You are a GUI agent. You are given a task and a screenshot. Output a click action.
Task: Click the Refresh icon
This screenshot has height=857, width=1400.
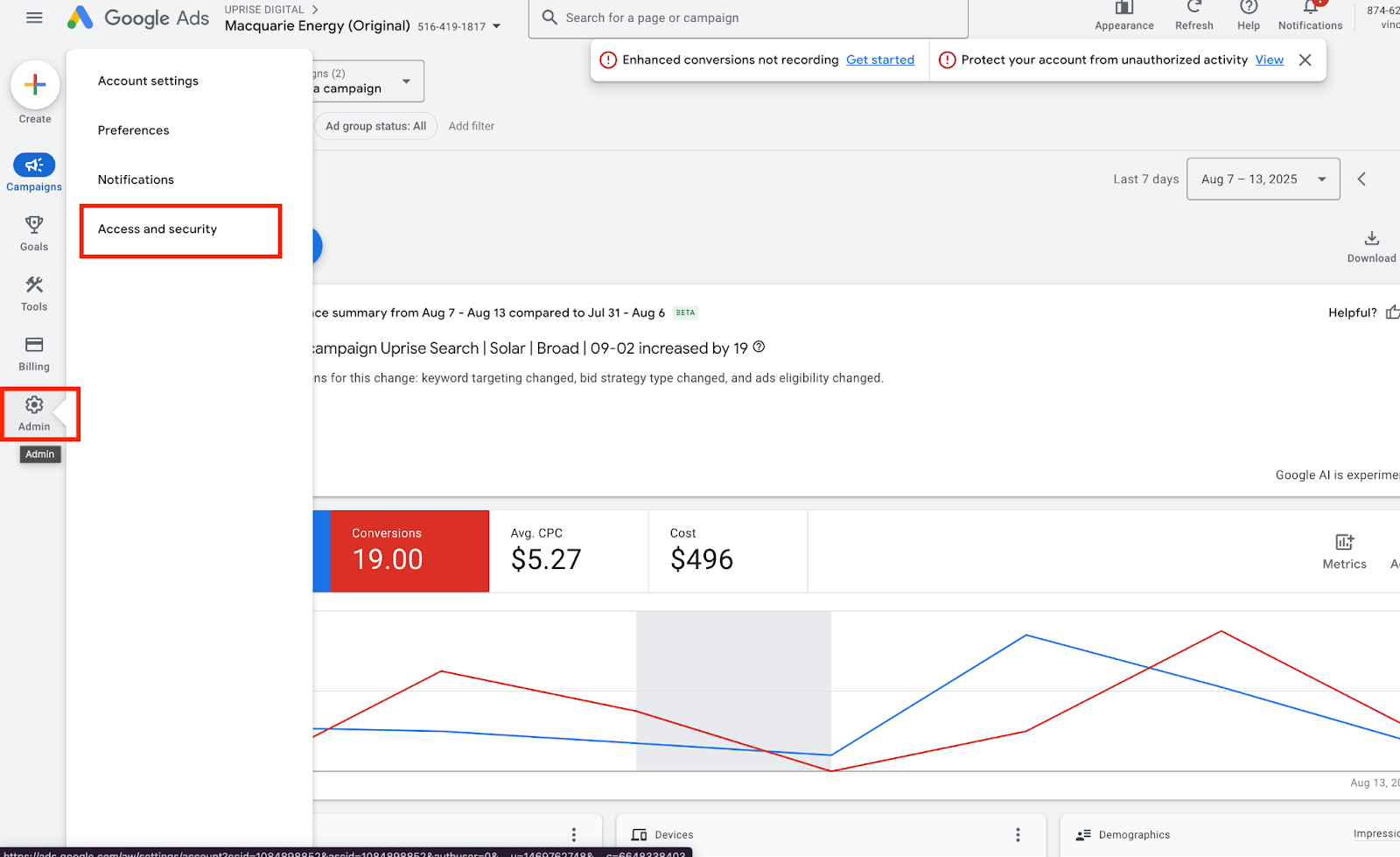click(1194, 7)
